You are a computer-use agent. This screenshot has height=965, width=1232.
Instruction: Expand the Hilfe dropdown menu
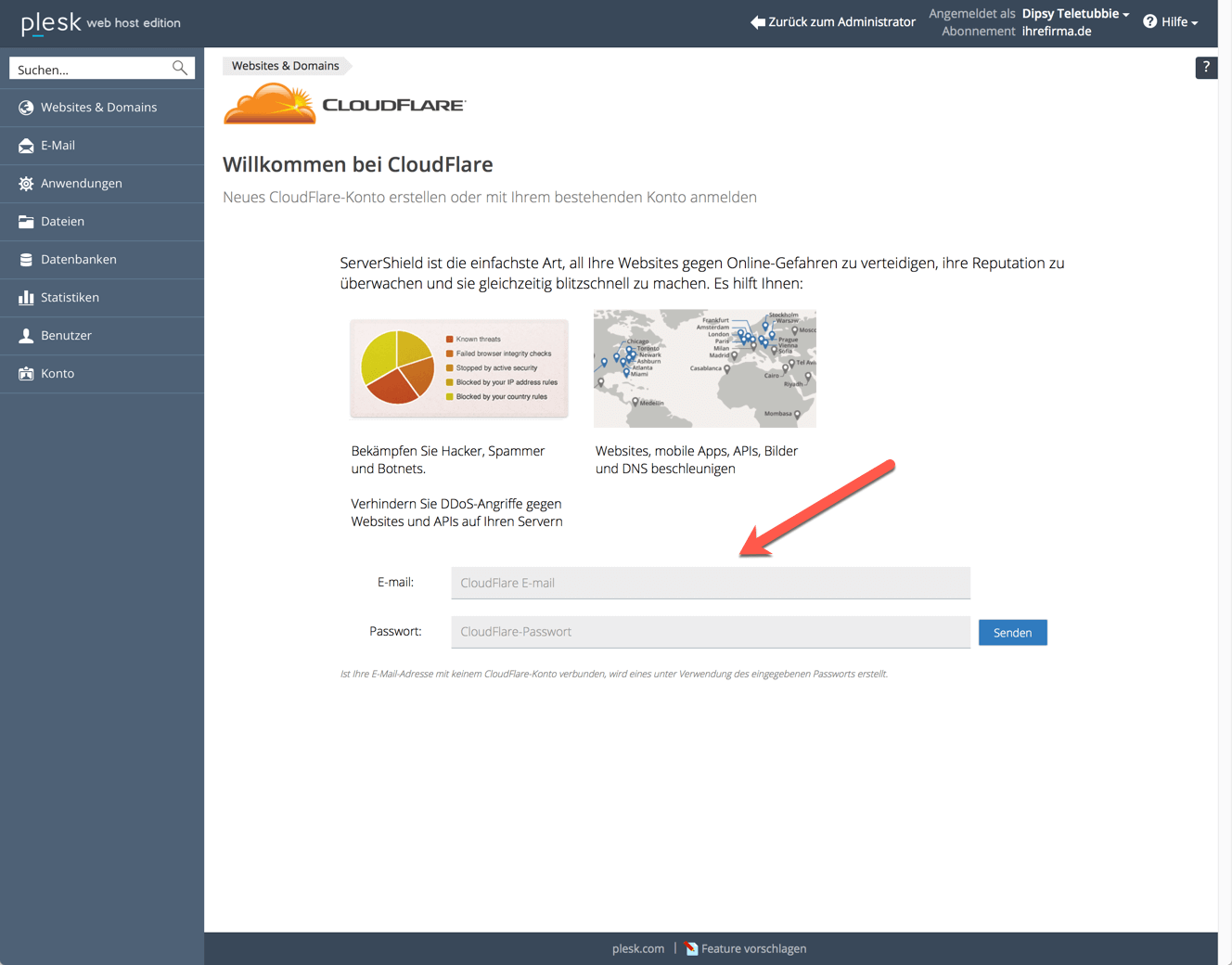[x=1171, y=22]
